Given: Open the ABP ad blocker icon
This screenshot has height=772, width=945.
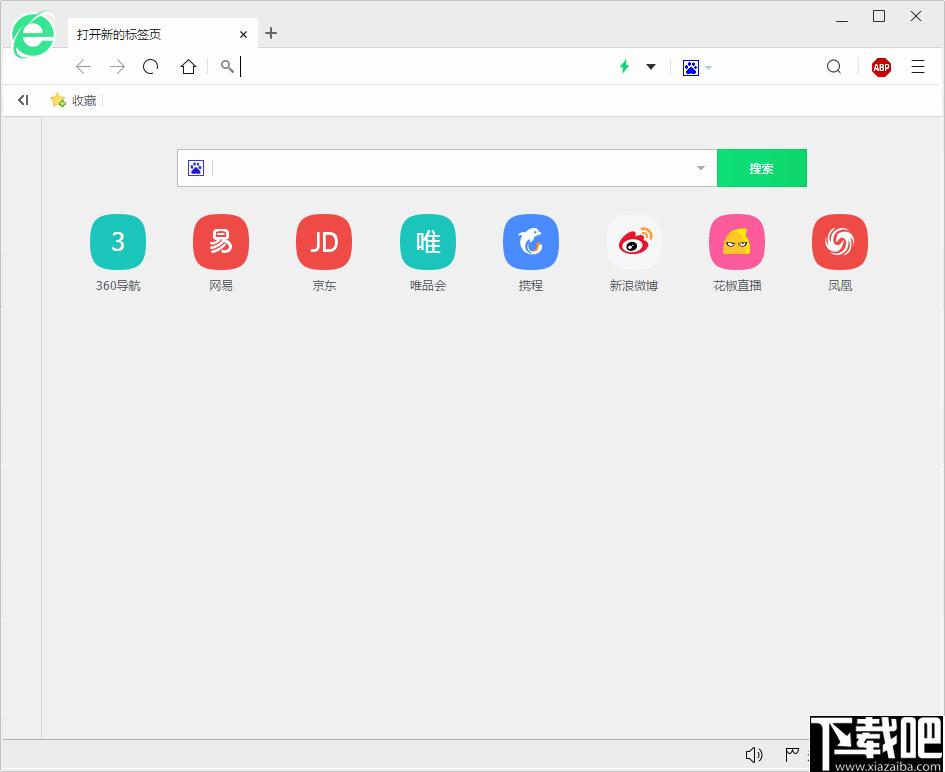Looking at the screenshot, I should click(x=881, y=67).
